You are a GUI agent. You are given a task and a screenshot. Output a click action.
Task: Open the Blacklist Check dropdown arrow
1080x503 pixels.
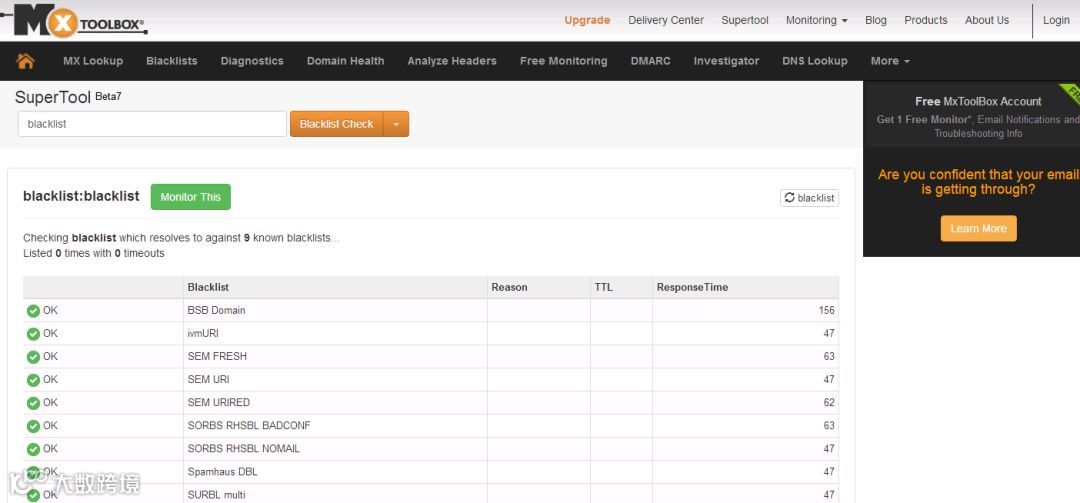pyautogui.click(x=396, y=124)
